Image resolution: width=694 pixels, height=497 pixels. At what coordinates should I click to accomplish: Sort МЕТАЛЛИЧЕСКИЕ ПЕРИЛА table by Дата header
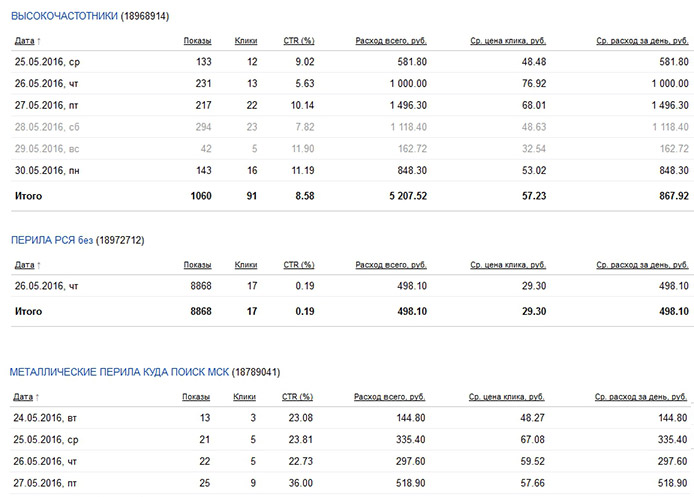25,396
